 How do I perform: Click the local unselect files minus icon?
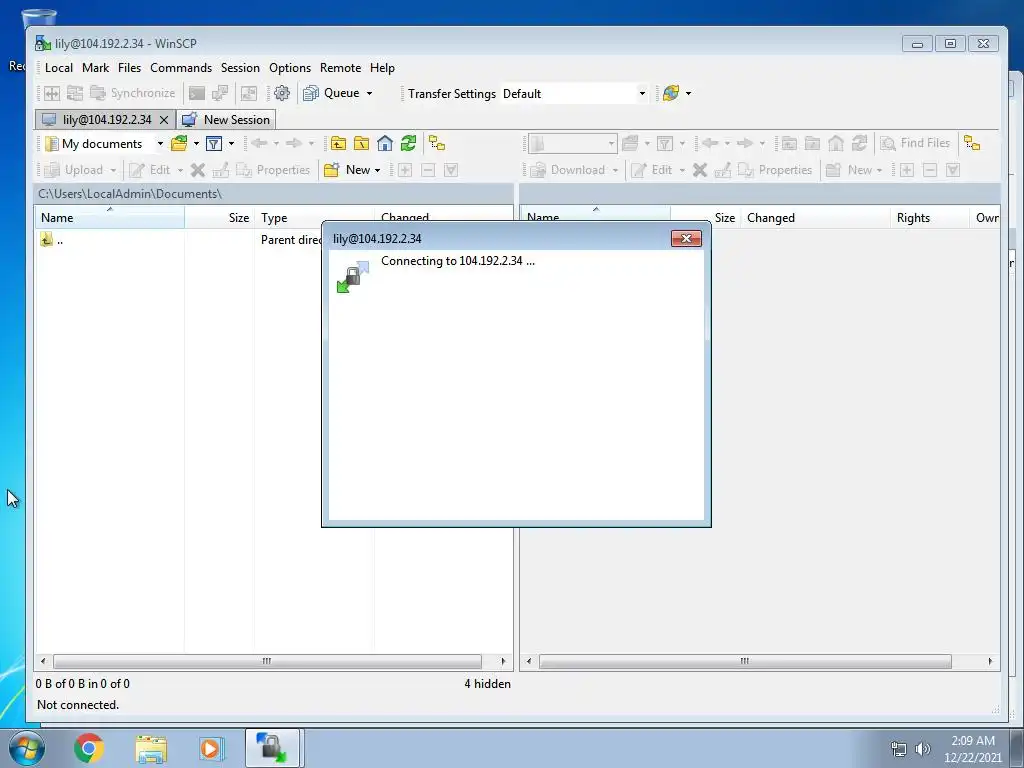pyautogui.click(x=428, y=170)
